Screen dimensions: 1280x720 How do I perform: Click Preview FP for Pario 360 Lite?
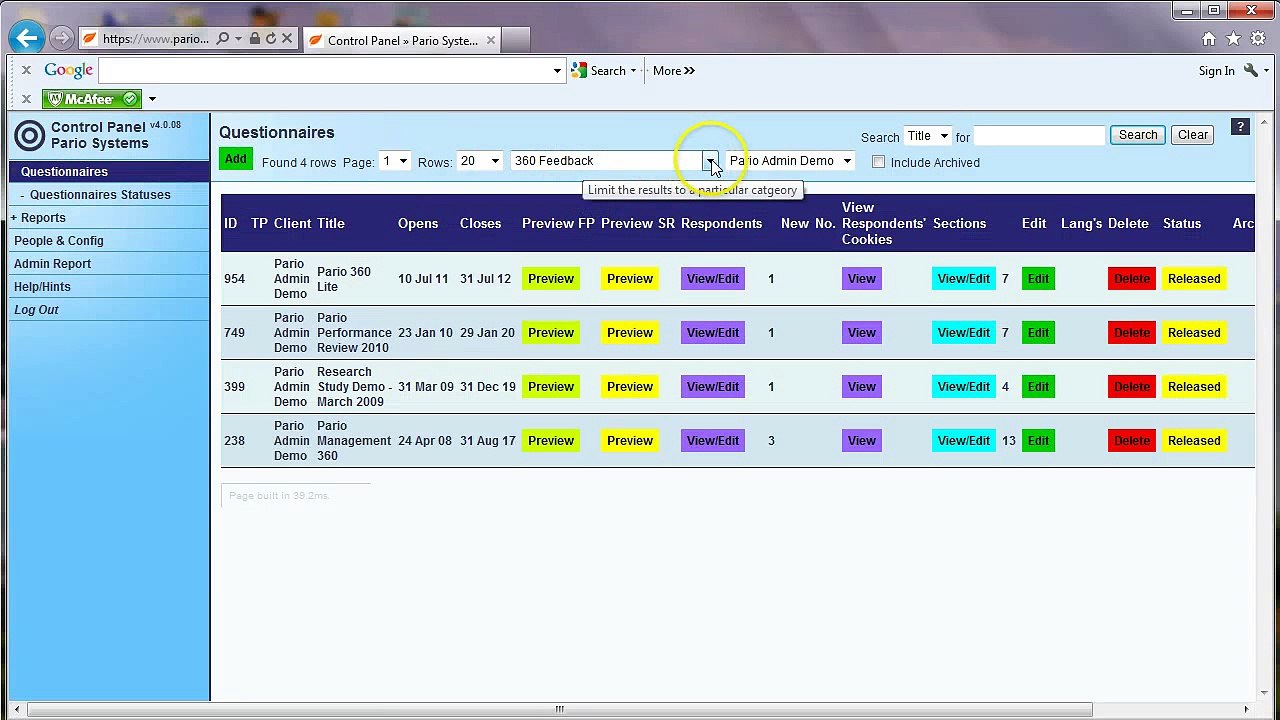pos(550,279)
